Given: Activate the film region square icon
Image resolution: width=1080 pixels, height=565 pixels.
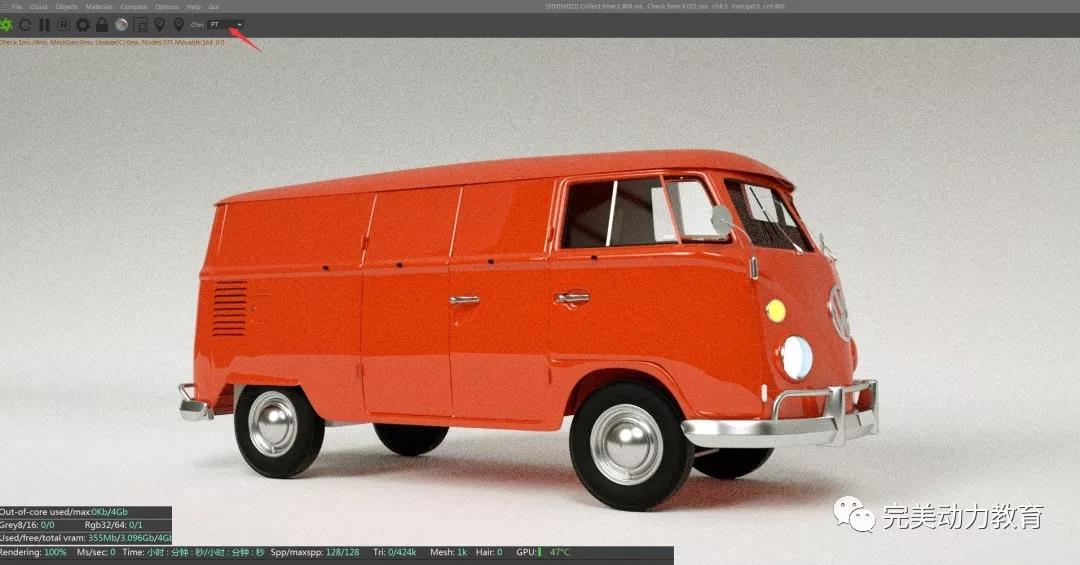Looking at the screenshot, I should pyautogui.click(x=141, y=25).
